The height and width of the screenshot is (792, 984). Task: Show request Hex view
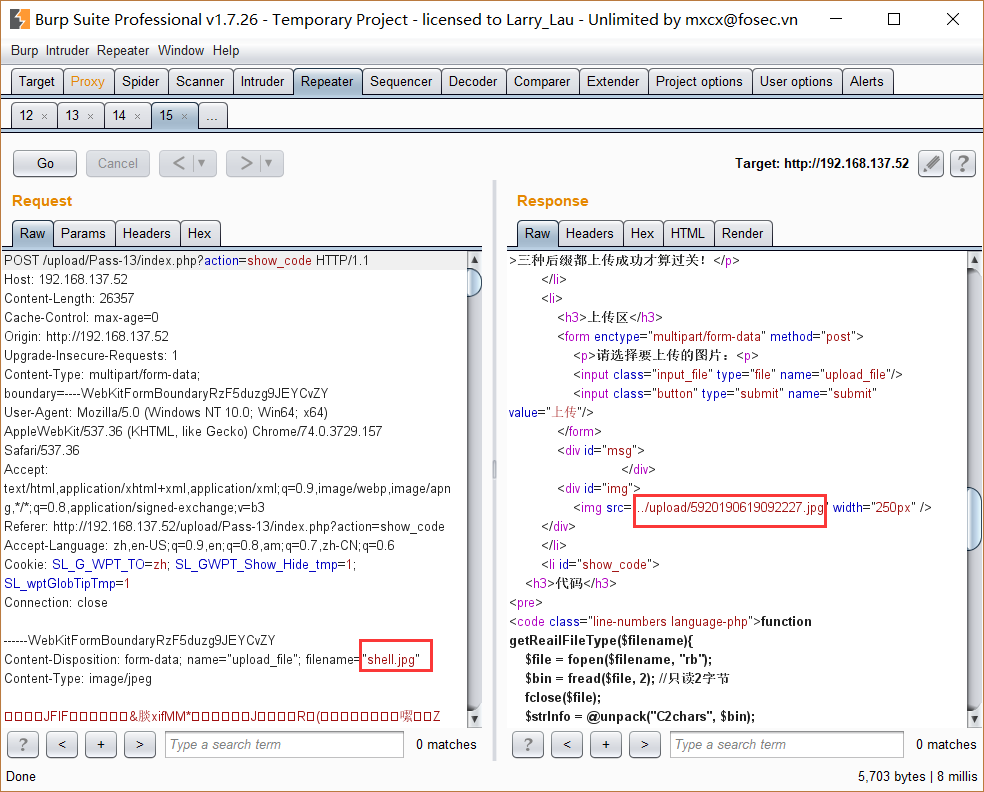[200, 233]
